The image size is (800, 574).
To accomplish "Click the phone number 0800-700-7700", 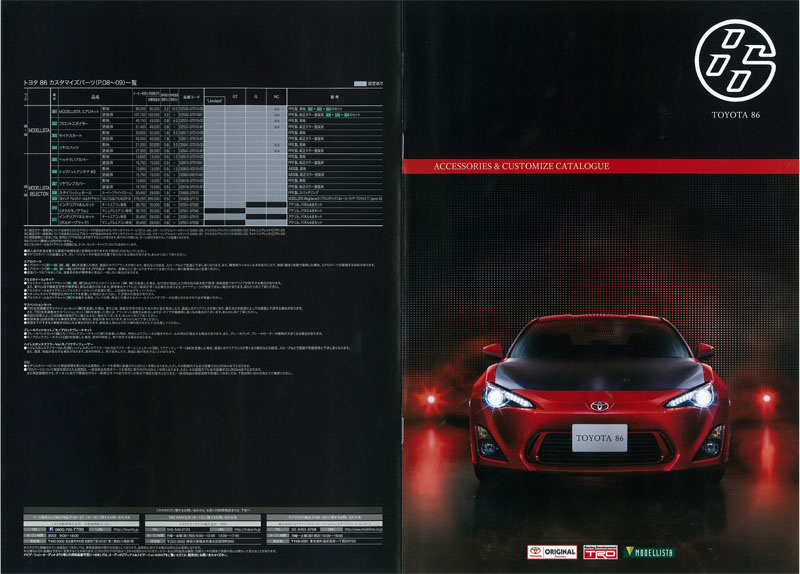I will (69, 530).
